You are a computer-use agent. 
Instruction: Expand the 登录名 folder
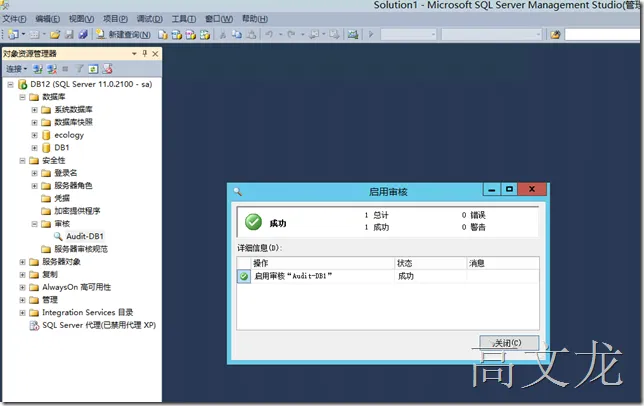pos(34,173)
